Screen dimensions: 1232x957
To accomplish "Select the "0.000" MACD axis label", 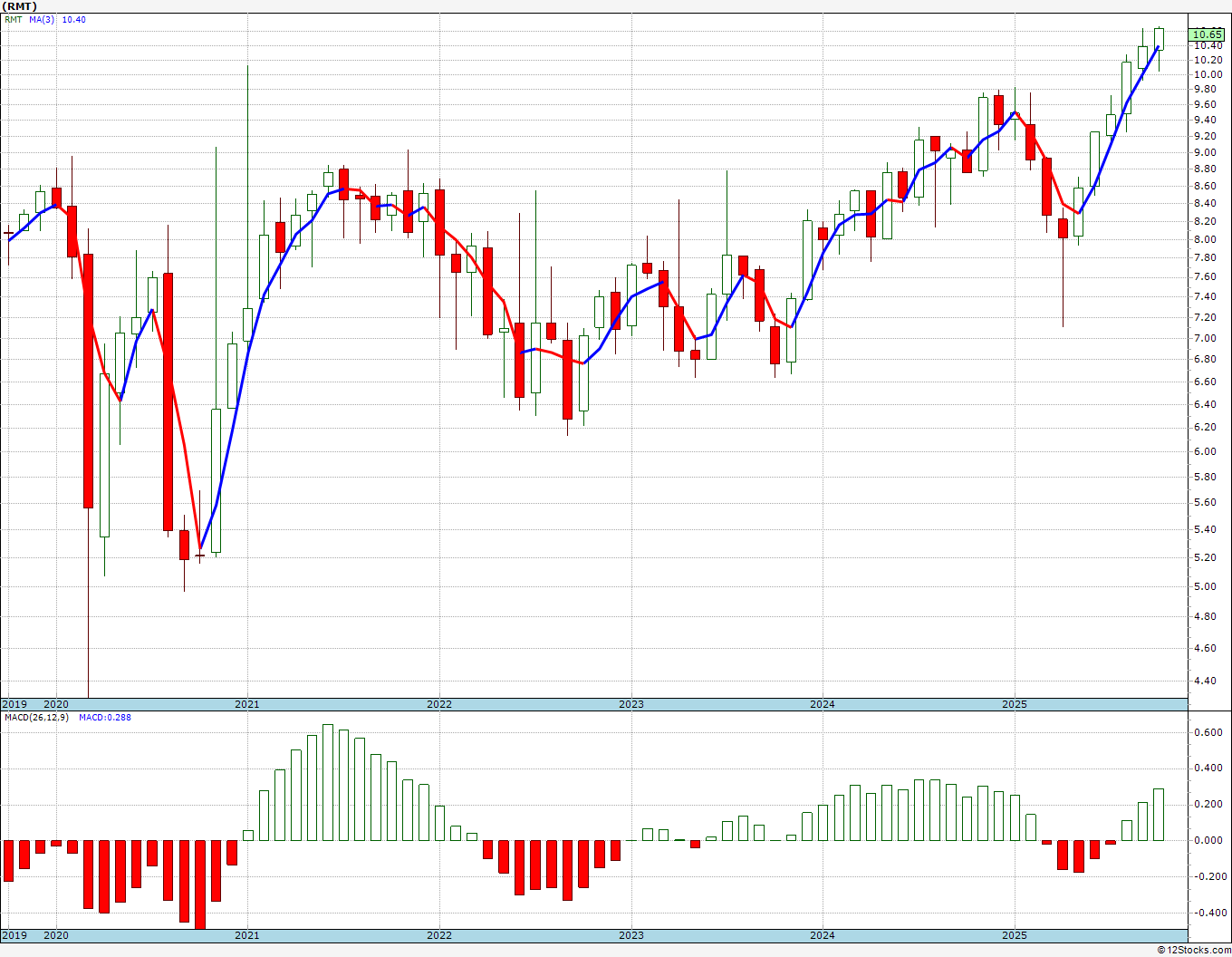I will click(x=1207, y=841).
